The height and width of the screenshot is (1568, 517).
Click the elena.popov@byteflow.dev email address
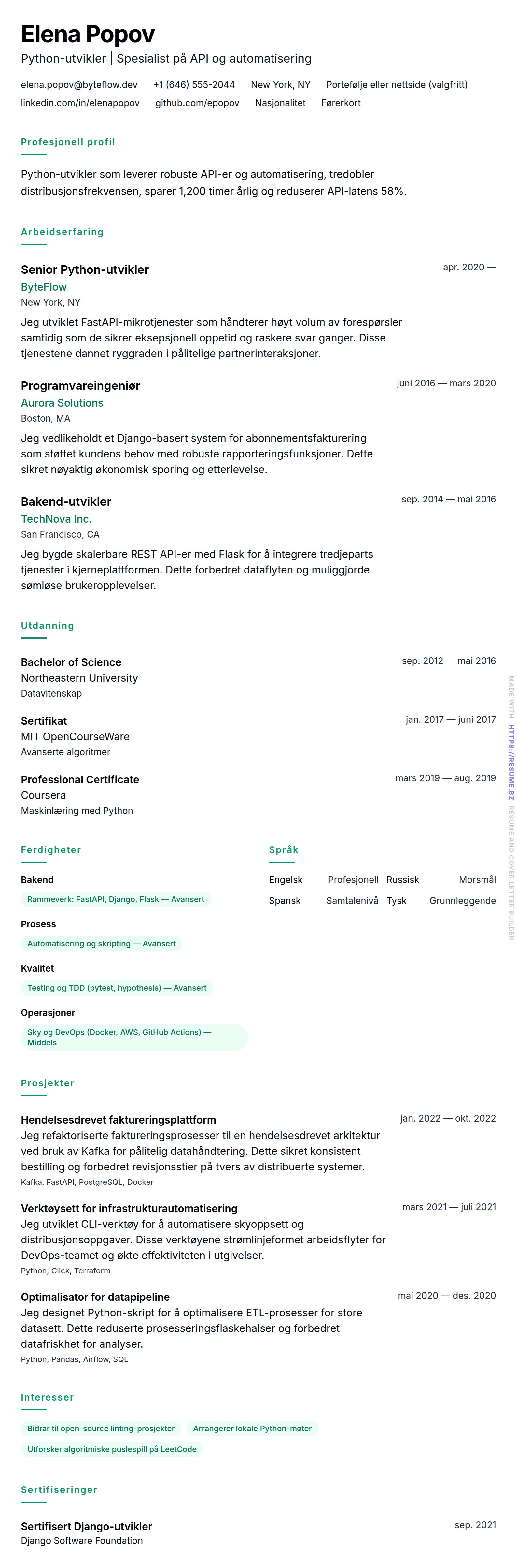tap(79, 85)
